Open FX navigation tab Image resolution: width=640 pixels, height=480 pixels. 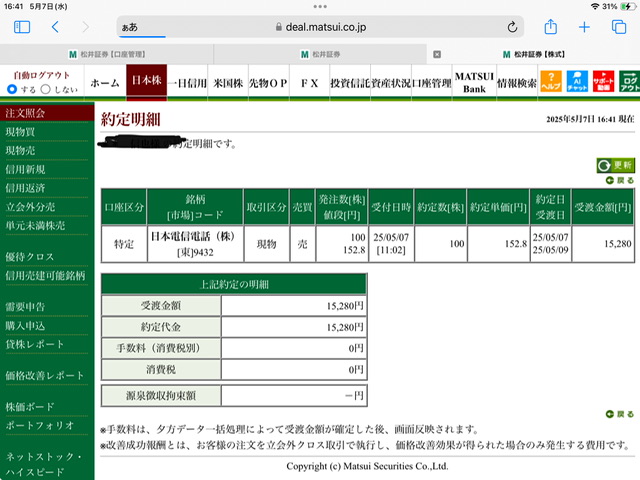coord(309,83)
